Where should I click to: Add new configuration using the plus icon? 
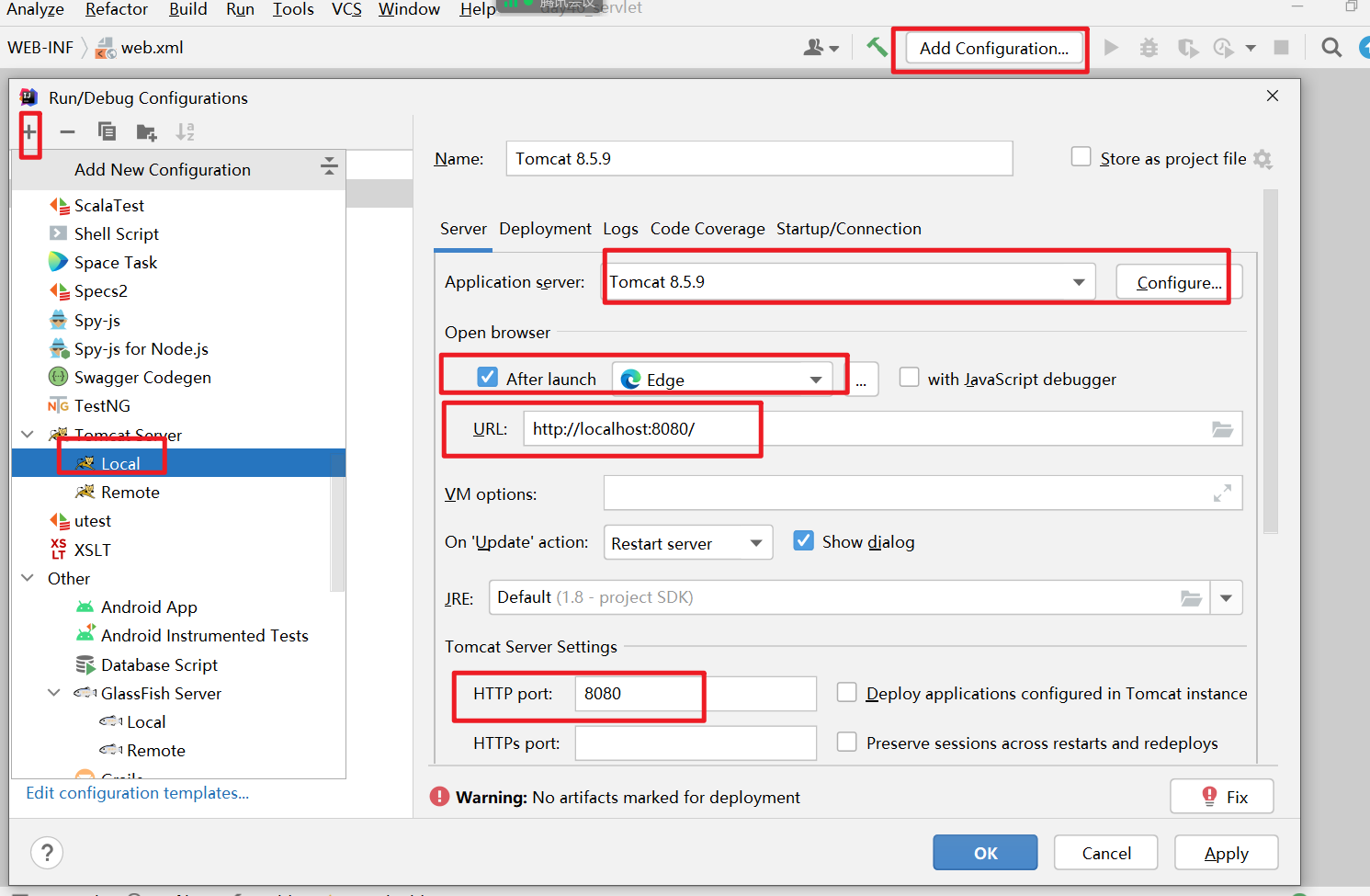(30, 131)
